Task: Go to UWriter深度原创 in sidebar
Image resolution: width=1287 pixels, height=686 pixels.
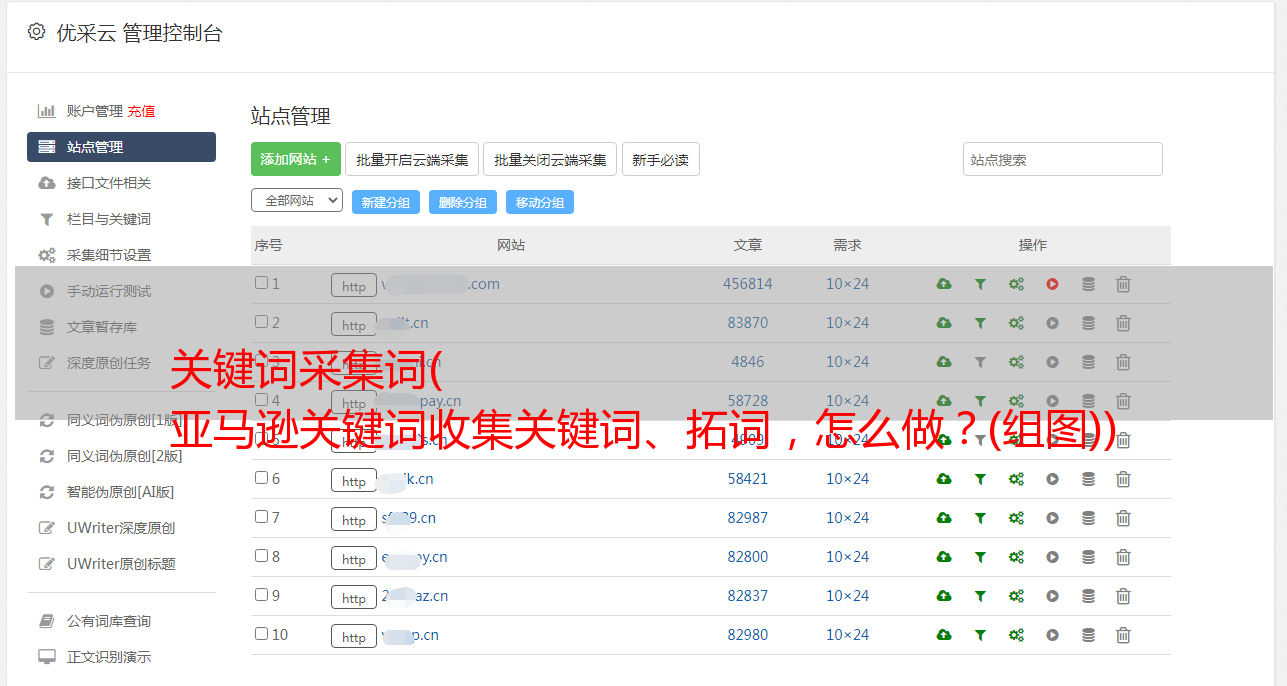Action: point(121,528)
